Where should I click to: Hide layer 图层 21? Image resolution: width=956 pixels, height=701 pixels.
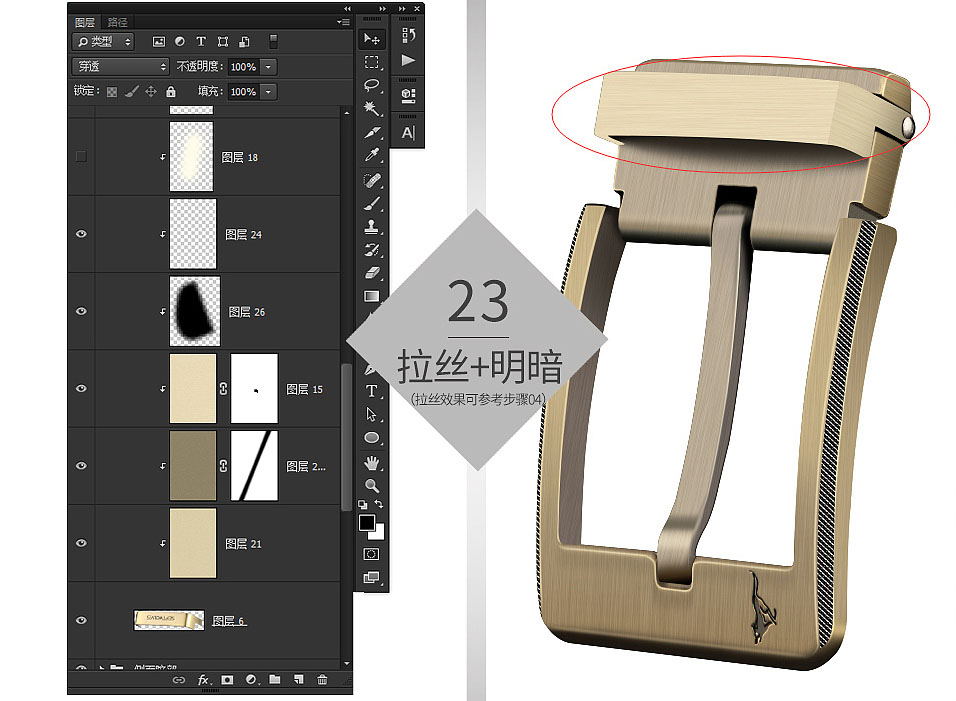[81, 543]
